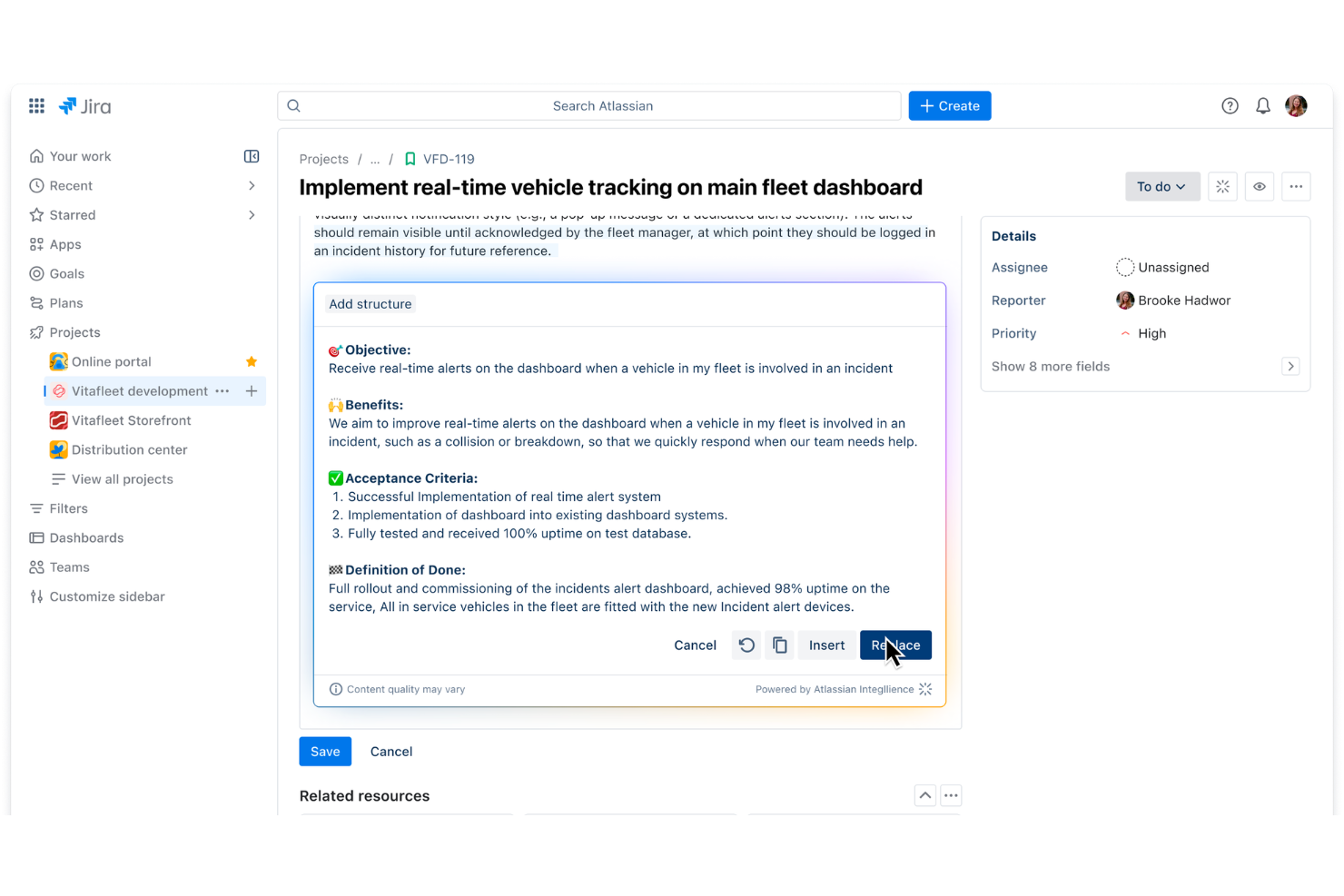Select the Vitafleet development project
The image size is (1344, 896).
[140, 391]
